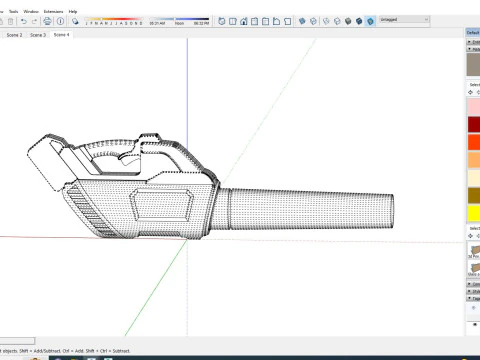Switch to the Top view icon
Viewport: 480px width, 360px height.
(x=233, y=21)
